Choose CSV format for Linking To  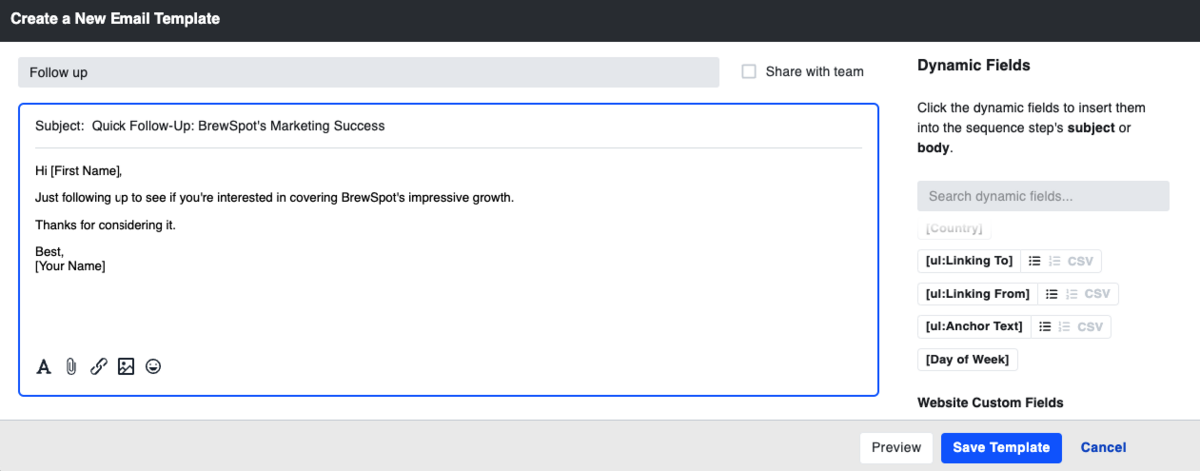click(1080, 261)
